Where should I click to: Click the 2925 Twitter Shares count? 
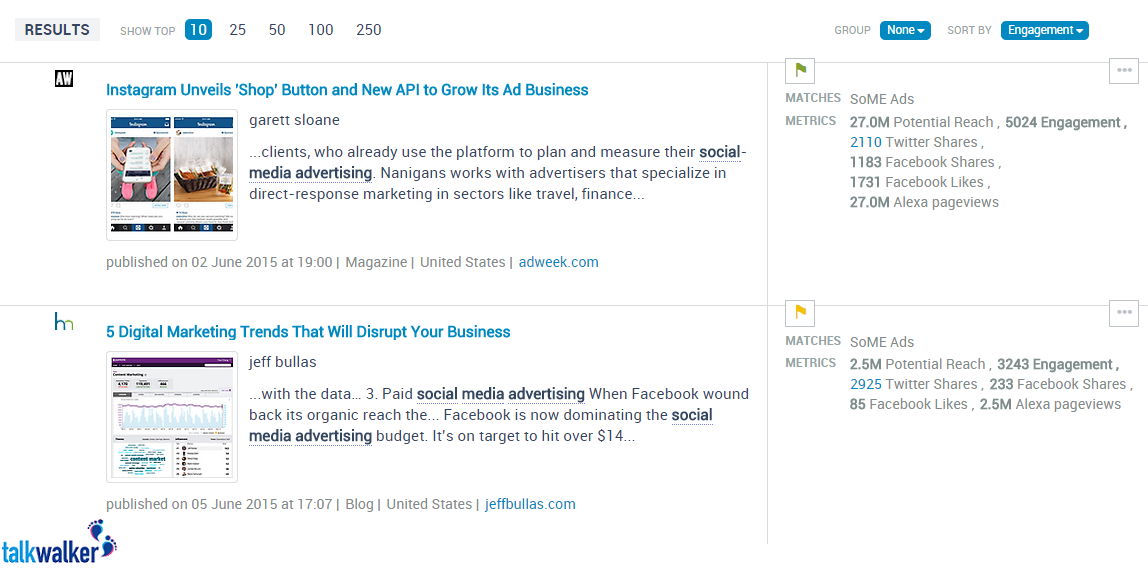tap(865, 384)
